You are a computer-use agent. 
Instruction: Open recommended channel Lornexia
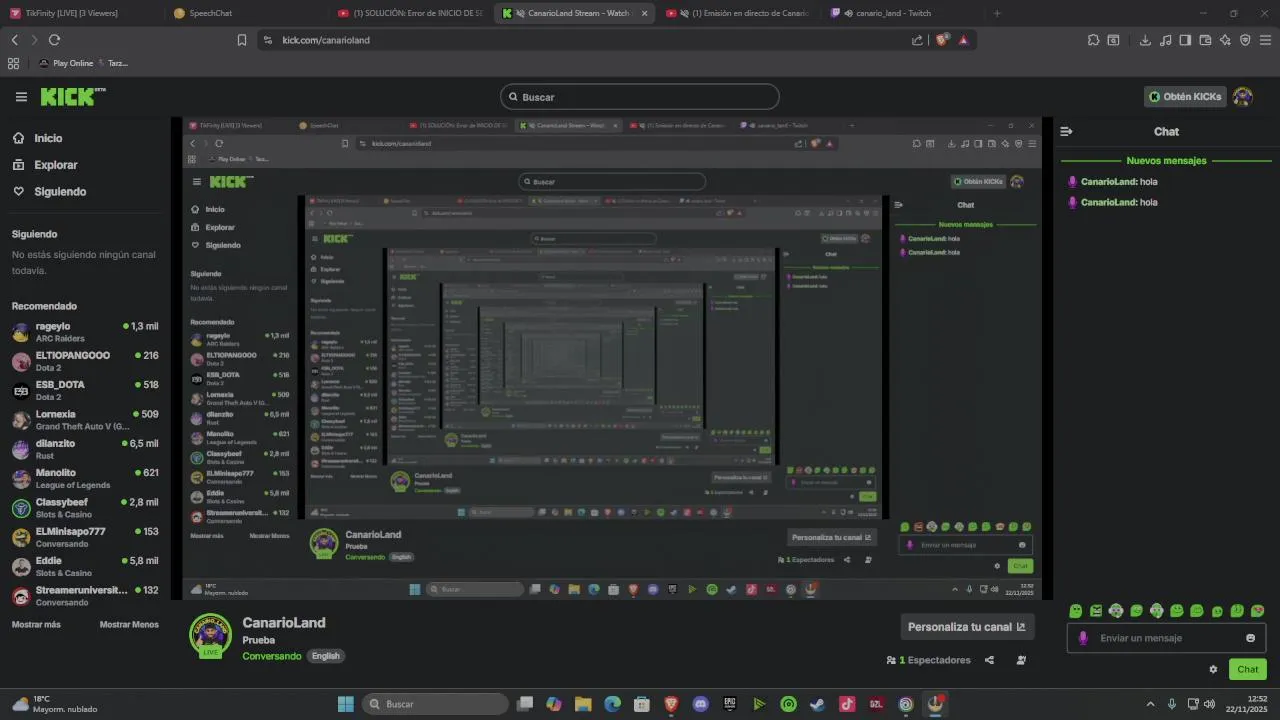click(85, 420)
